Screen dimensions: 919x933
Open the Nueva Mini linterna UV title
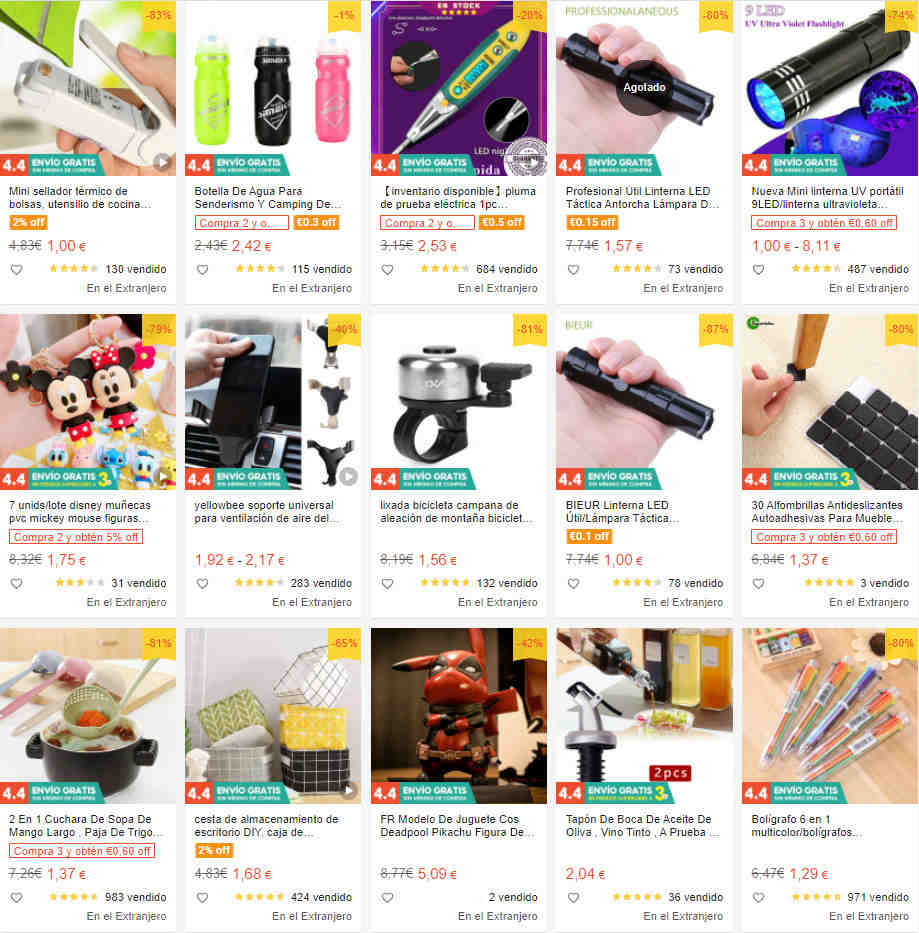[827, 198]
